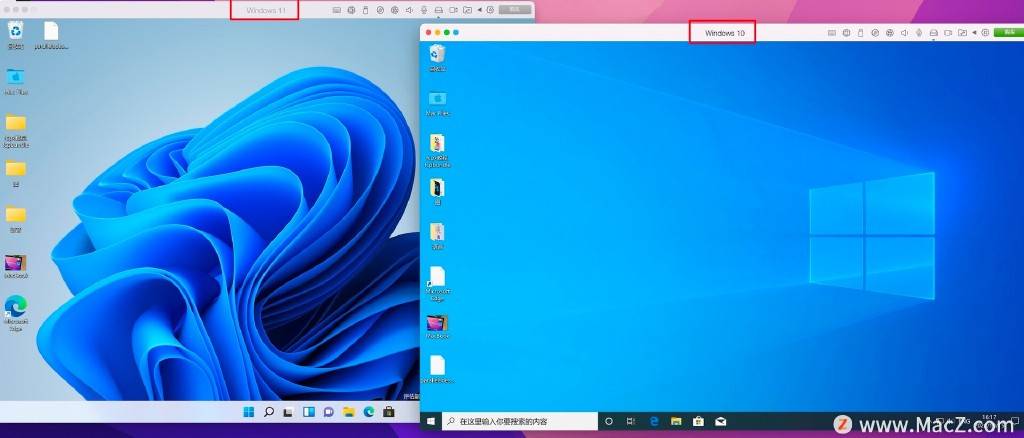Select MacBook image icon on Windows 10 desktop
The height and width of the screenshot is (438, 1024).
tap(438, 327)
